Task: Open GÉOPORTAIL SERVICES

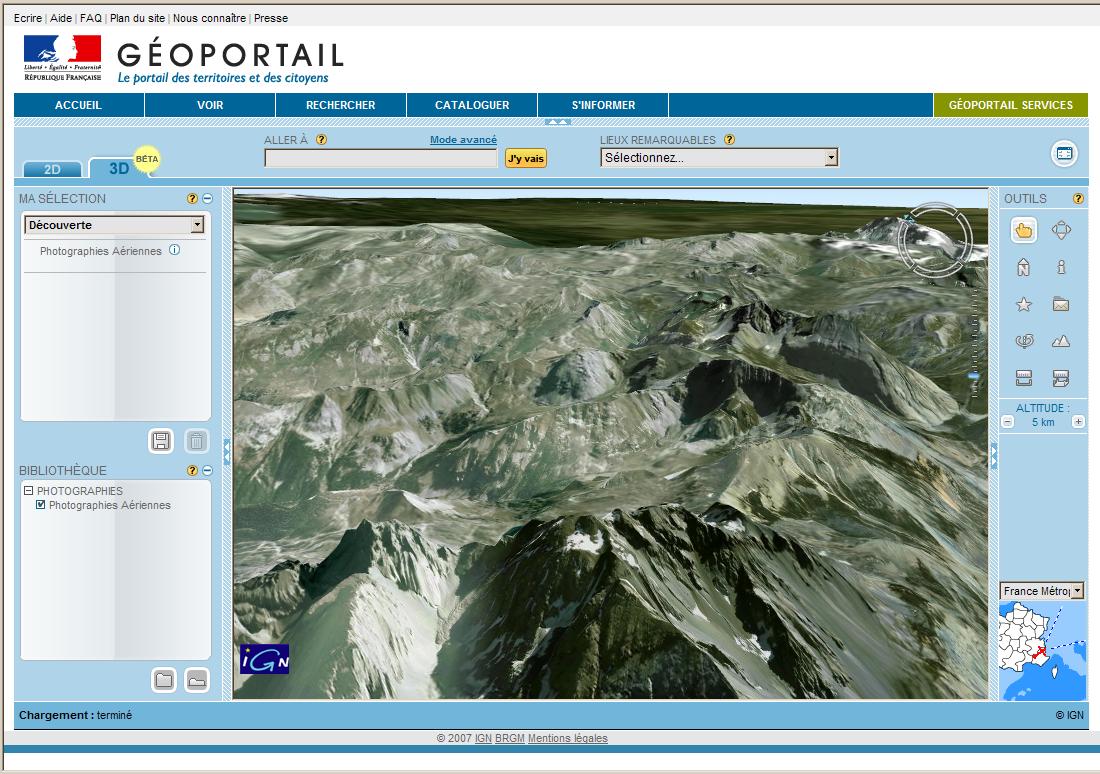Action: [1011, 105]
